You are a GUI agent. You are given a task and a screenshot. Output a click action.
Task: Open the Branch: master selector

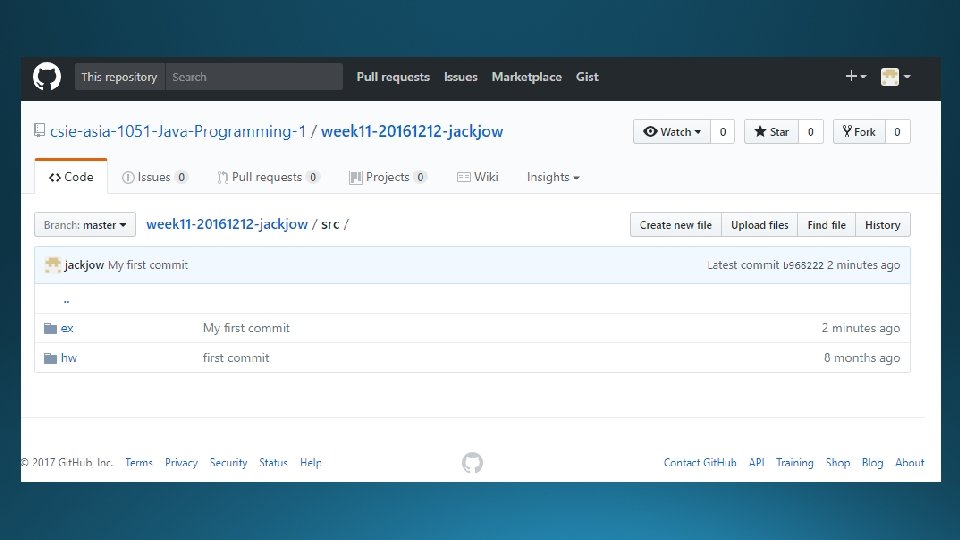(x=85, y=225)
